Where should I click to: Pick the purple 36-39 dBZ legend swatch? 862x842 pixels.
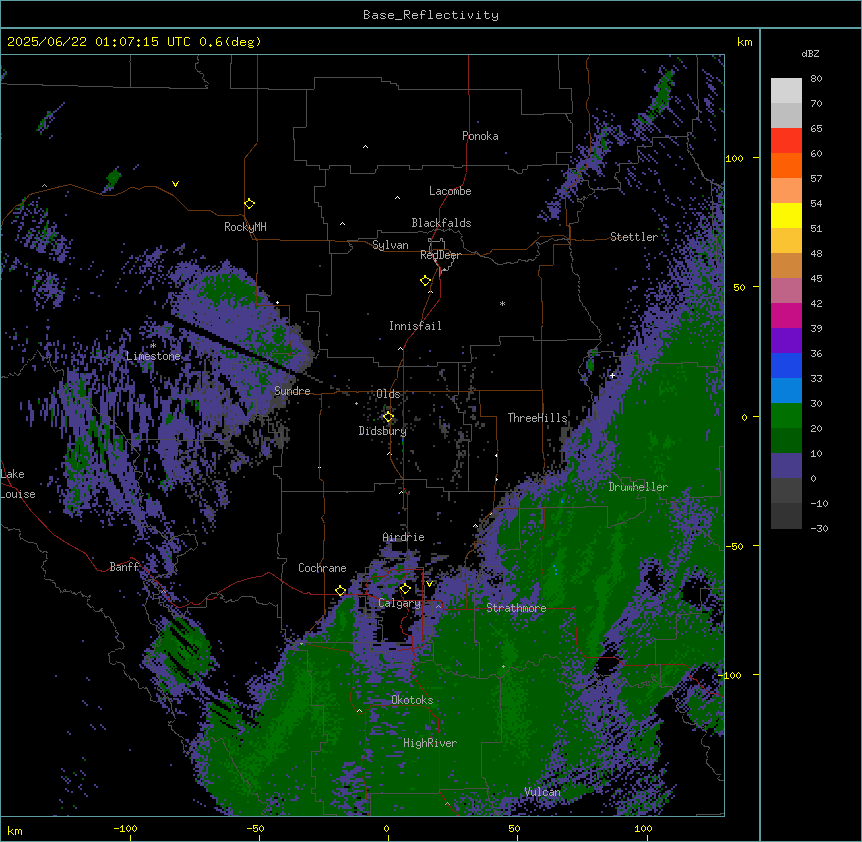click(x=786, y=341)
